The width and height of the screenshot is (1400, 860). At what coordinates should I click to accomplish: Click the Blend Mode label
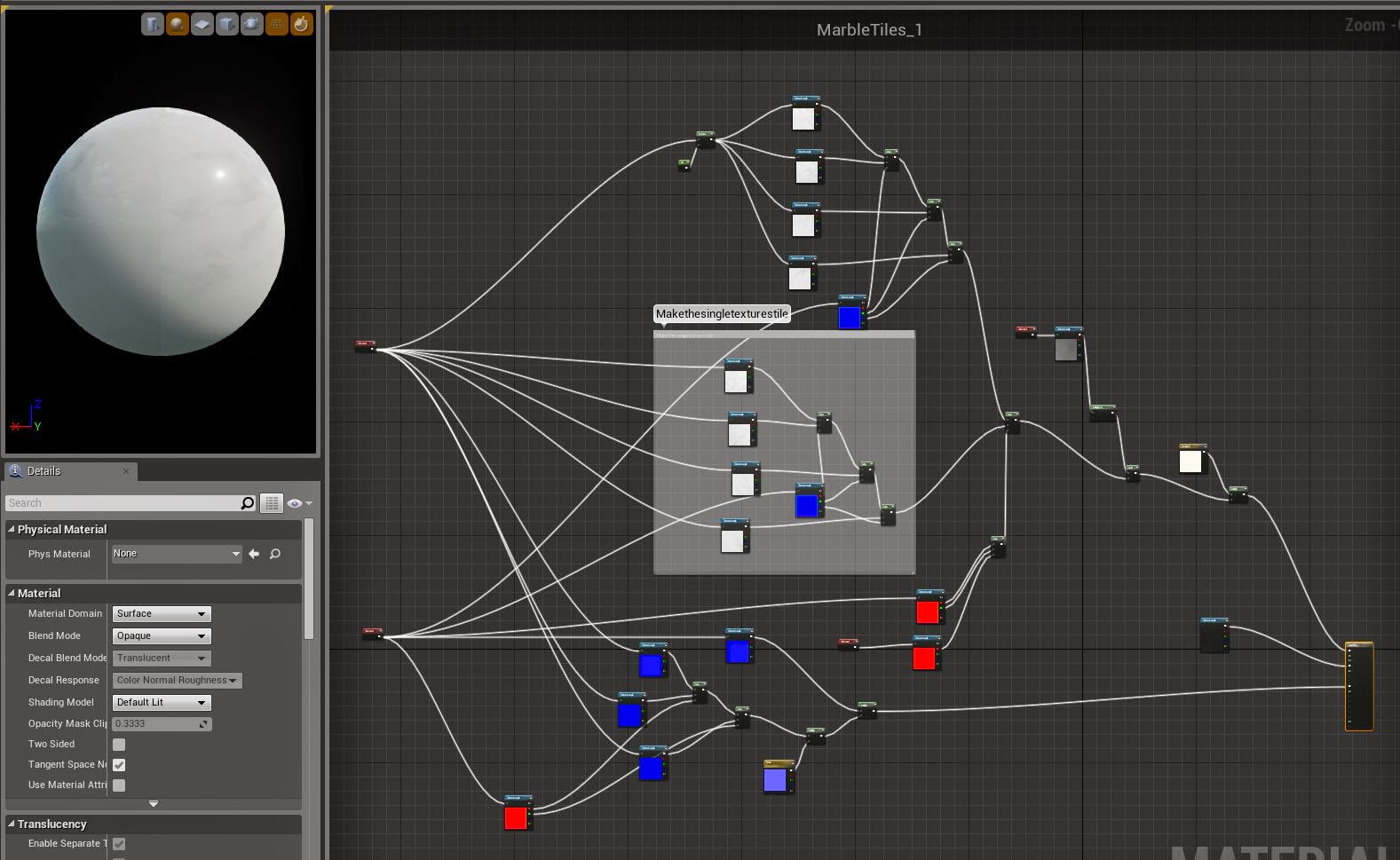click(x=54, y=636)
